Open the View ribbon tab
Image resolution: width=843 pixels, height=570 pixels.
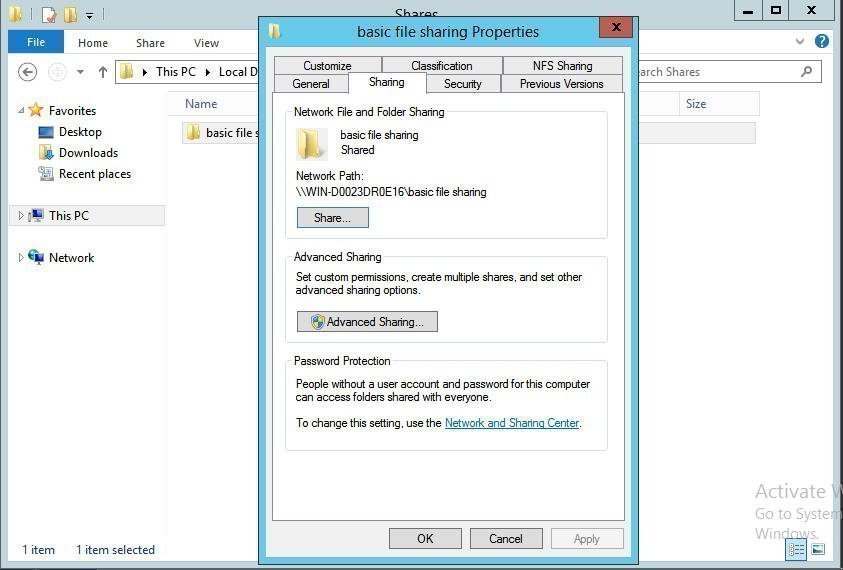pos(206,43)
